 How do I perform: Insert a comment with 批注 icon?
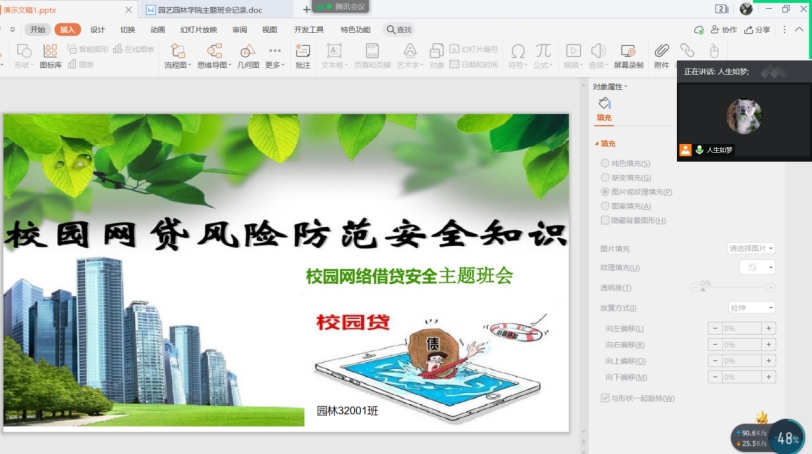[302, 55]
